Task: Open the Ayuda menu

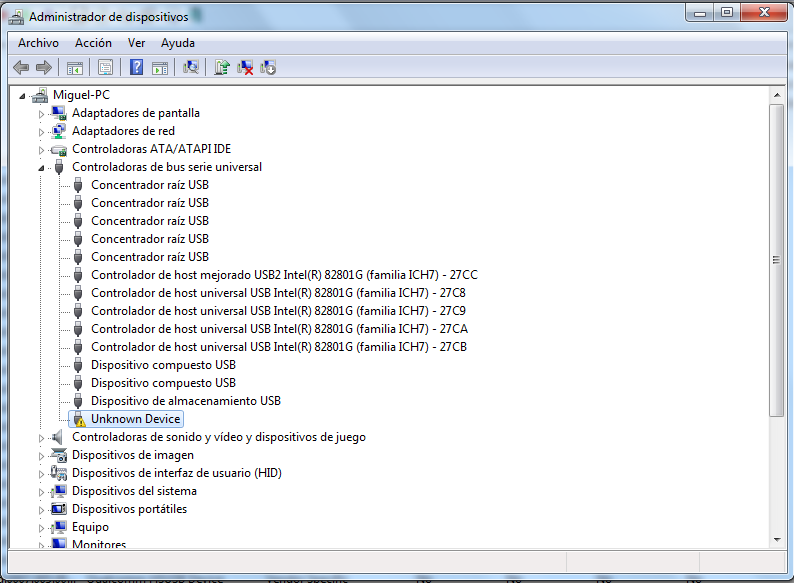Action: [178, 43]
